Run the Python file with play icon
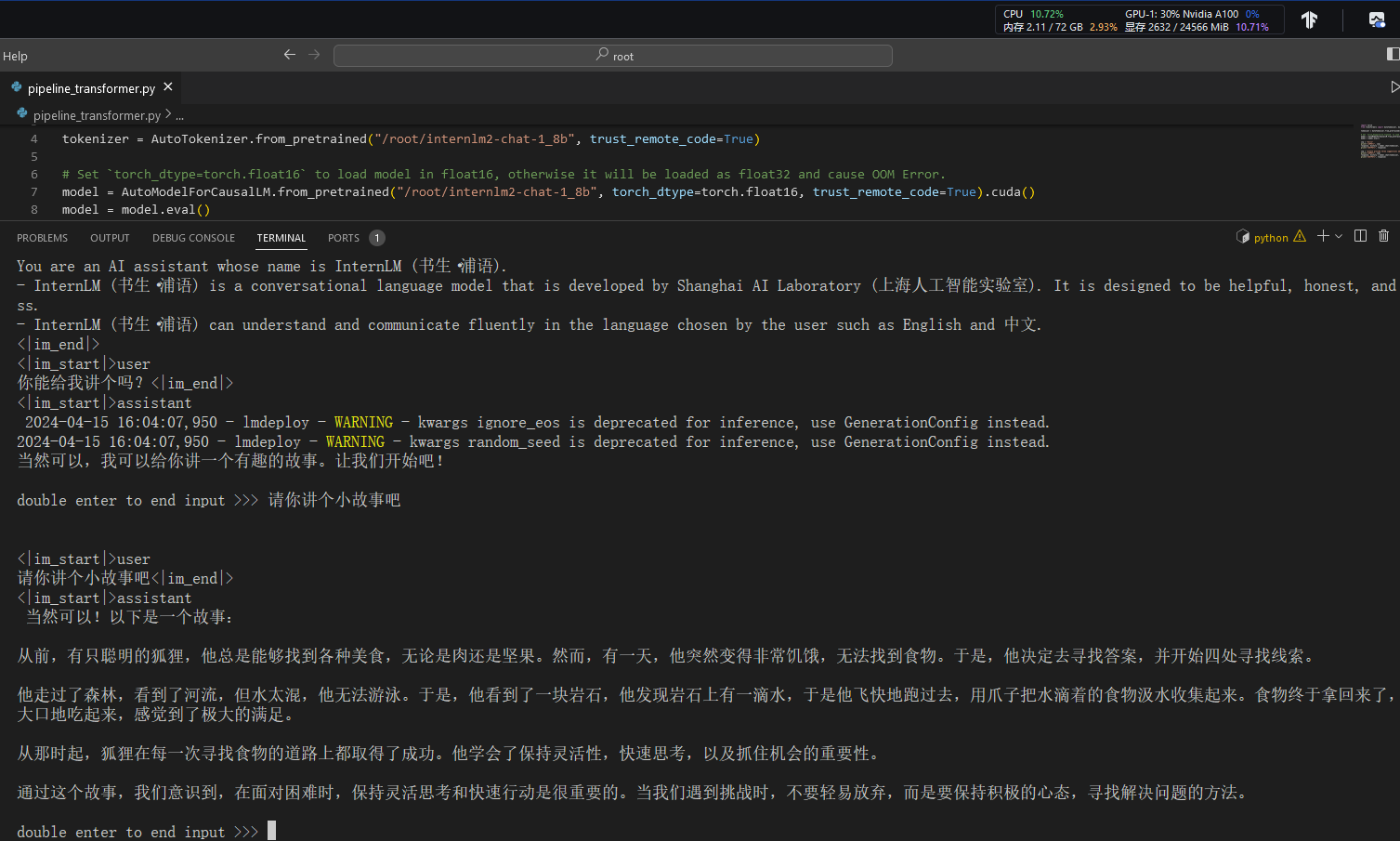Image resolution: width=1400 pixels, height=841 pixels. pos(1393,87)
